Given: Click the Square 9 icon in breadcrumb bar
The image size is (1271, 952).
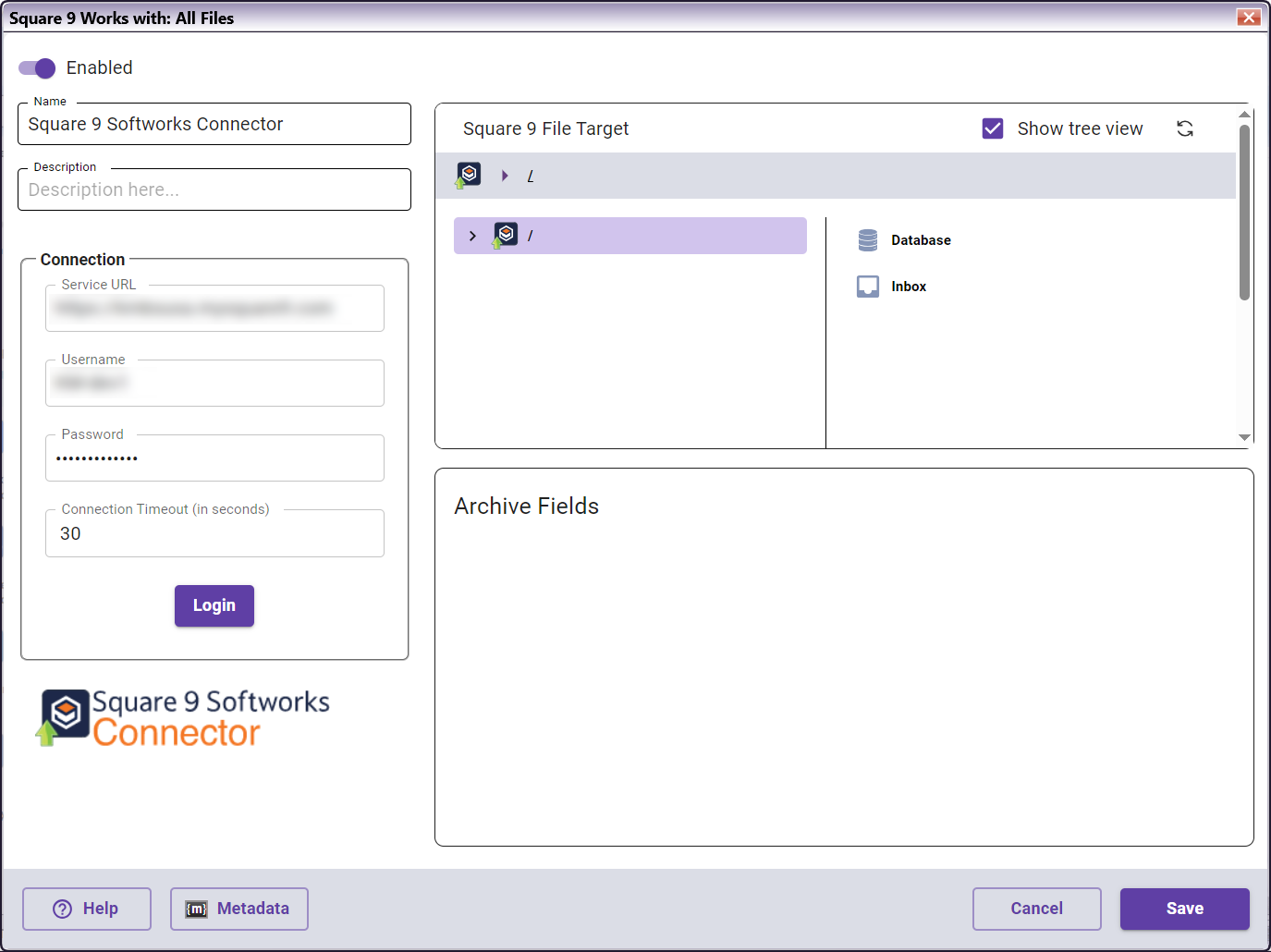Looking at the screenshot, I should [469, 175].
